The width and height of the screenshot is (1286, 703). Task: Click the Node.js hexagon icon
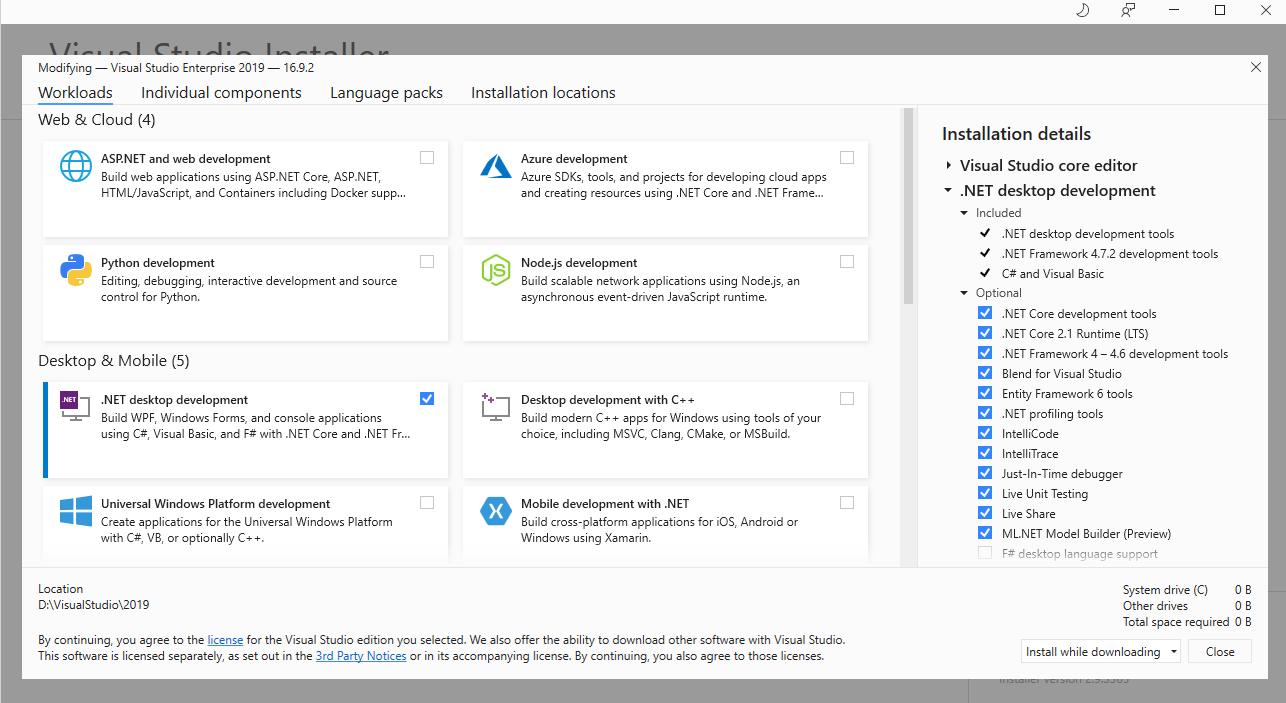click(x=496, y=270)
